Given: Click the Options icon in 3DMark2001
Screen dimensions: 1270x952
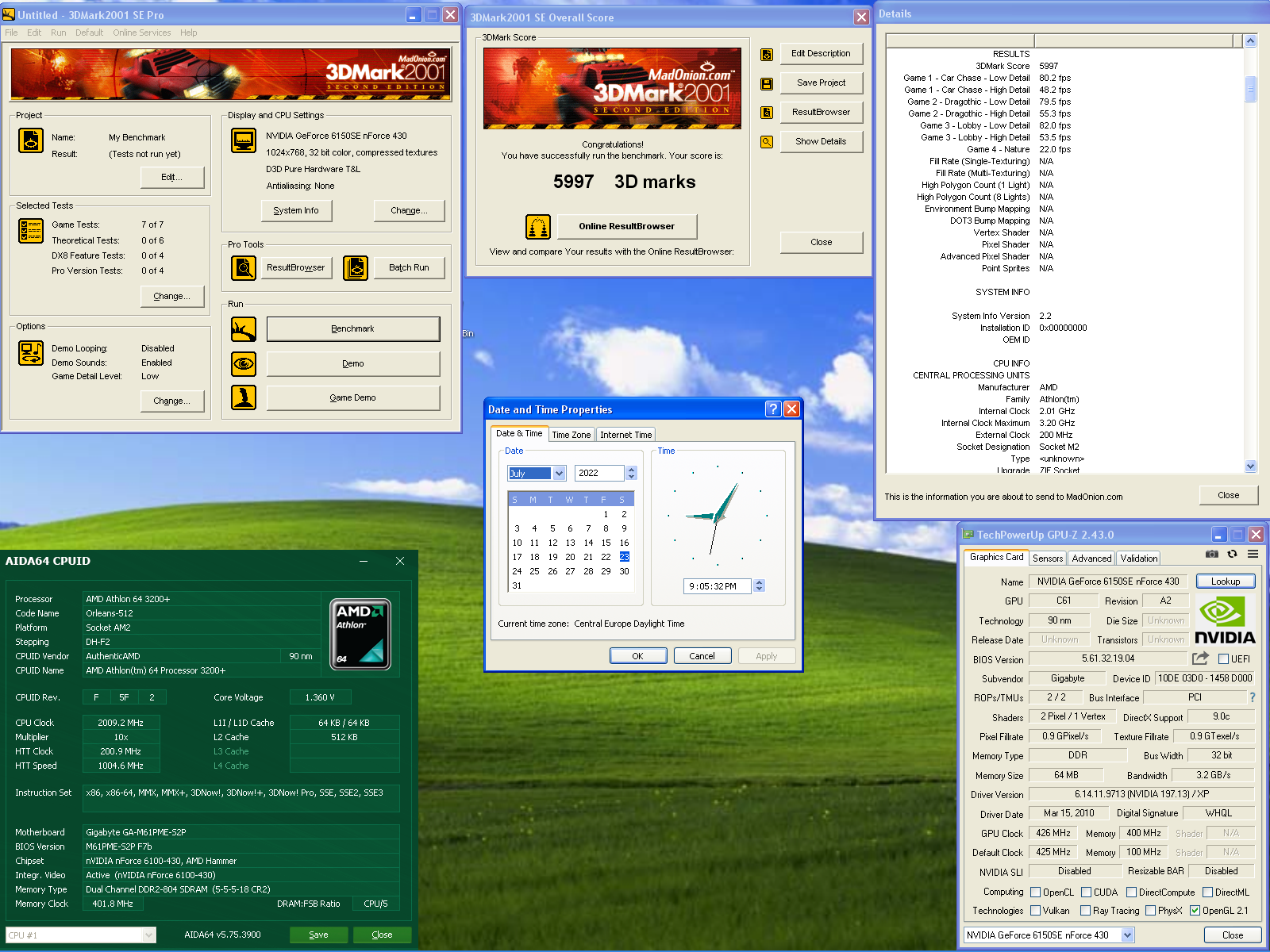Looking at the screenshot, I should (31, 353).
